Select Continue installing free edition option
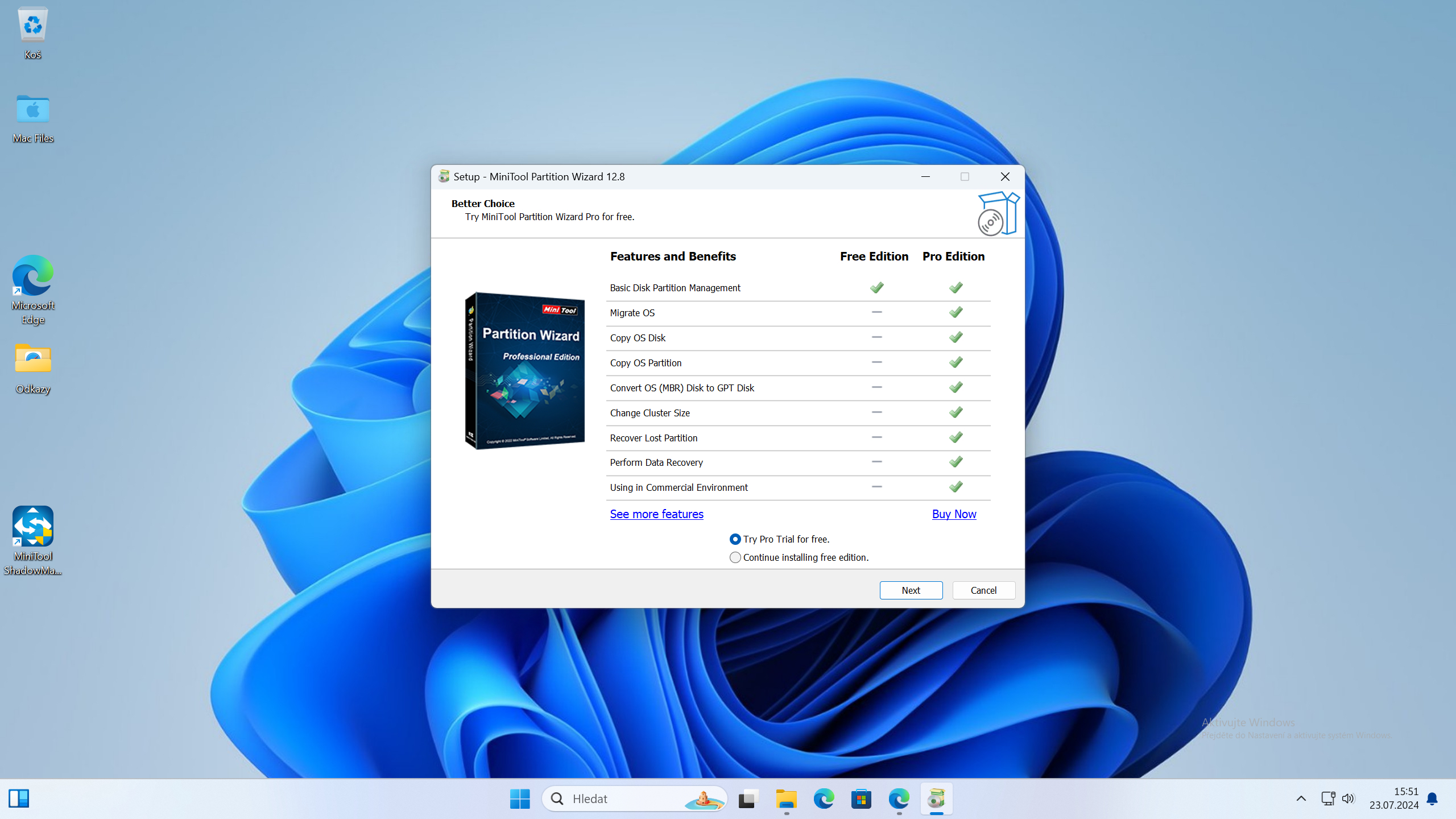The width and height of the screenshot is (1456, 819). click(x=735, y=557)
